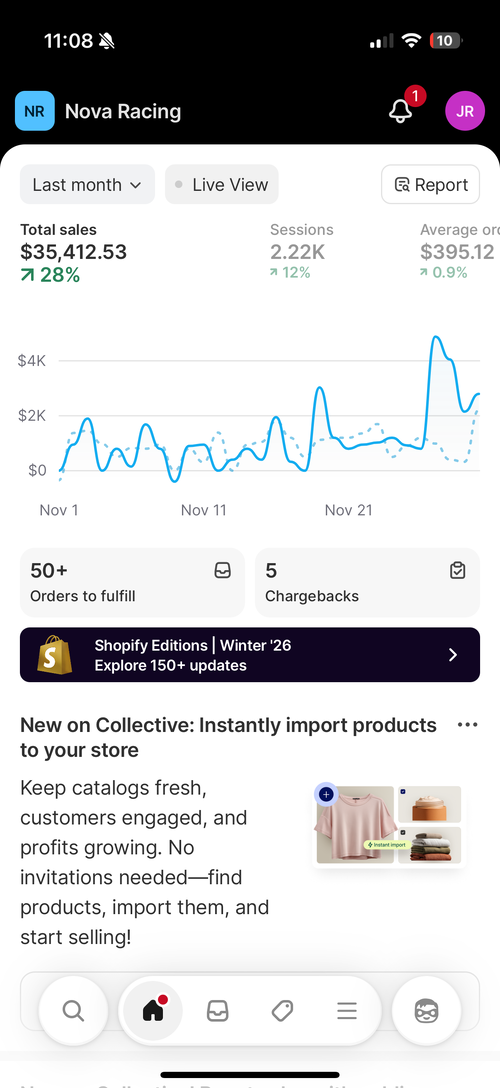Open the three-dot menu on Collective card

[x=468, y=725]
